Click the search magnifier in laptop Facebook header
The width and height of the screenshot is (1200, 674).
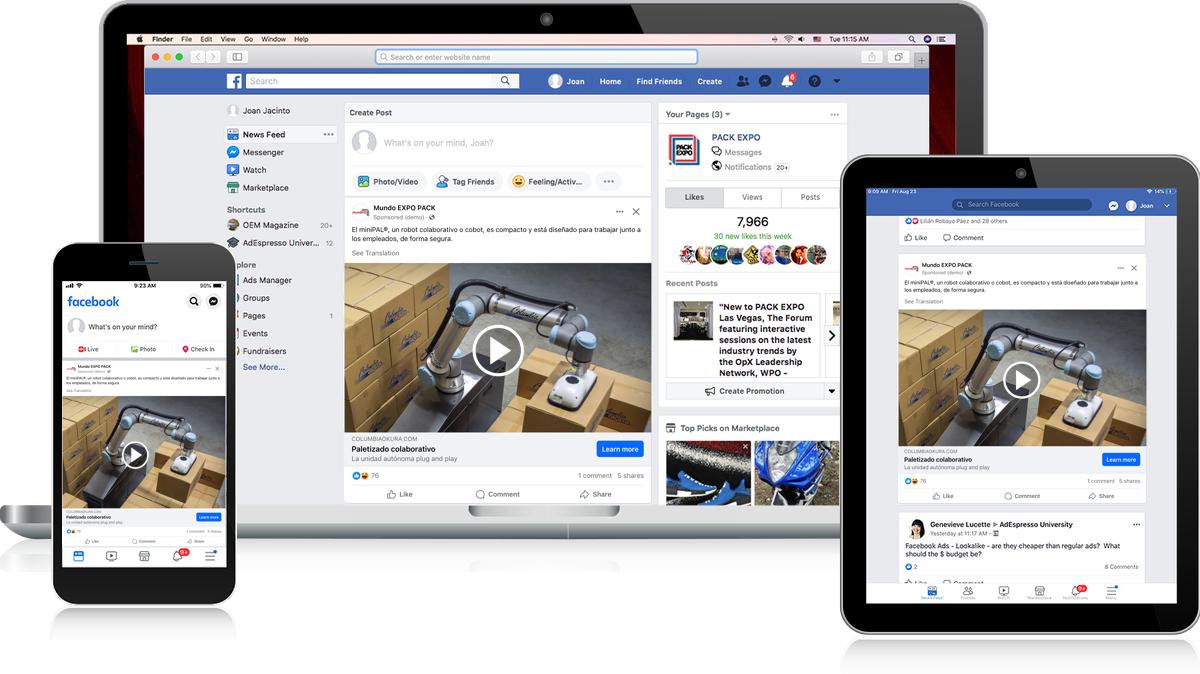click(x=506, y=81)
